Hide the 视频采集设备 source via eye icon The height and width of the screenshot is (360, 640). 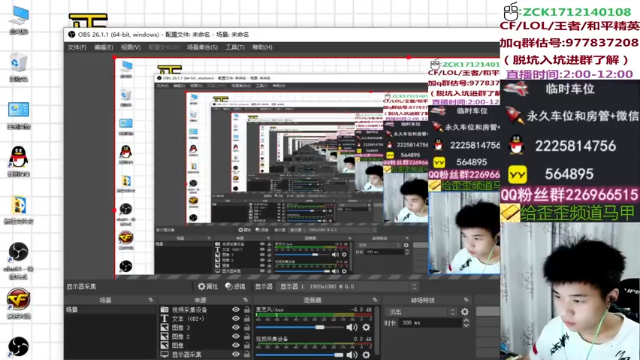pos(236,310)
